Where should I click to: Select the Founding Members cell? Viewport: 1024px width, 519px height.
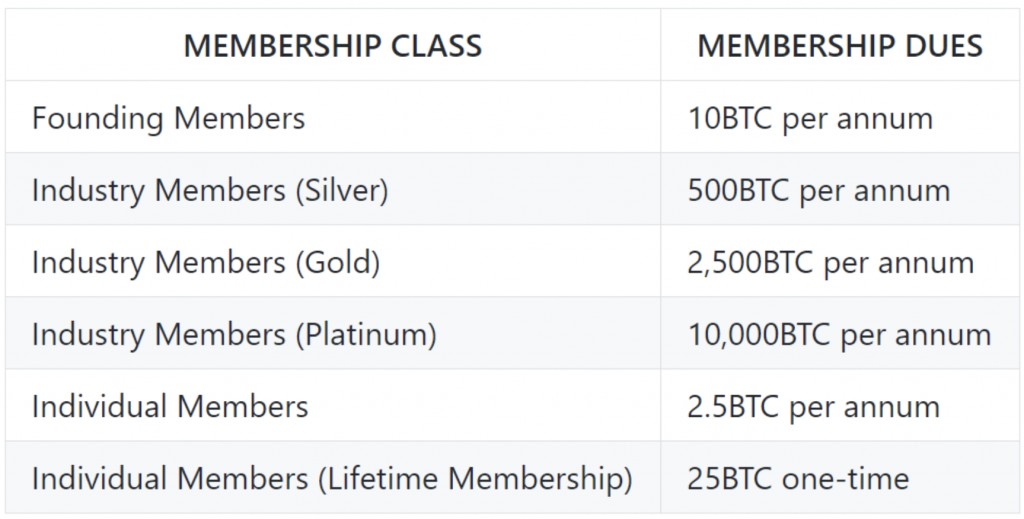tap(168, 118)
